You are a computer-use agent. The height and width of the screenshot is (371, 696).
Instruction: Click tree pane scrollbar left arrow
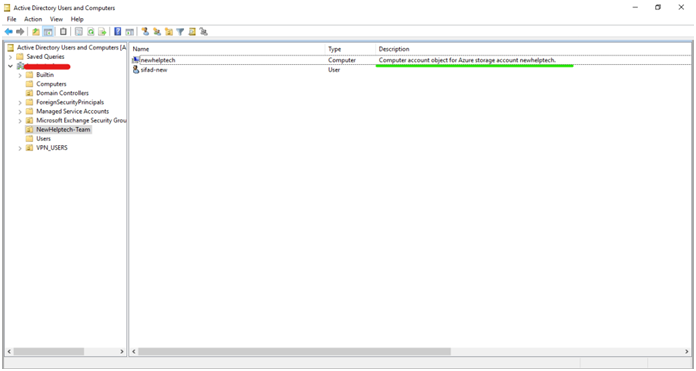[9, 351]
